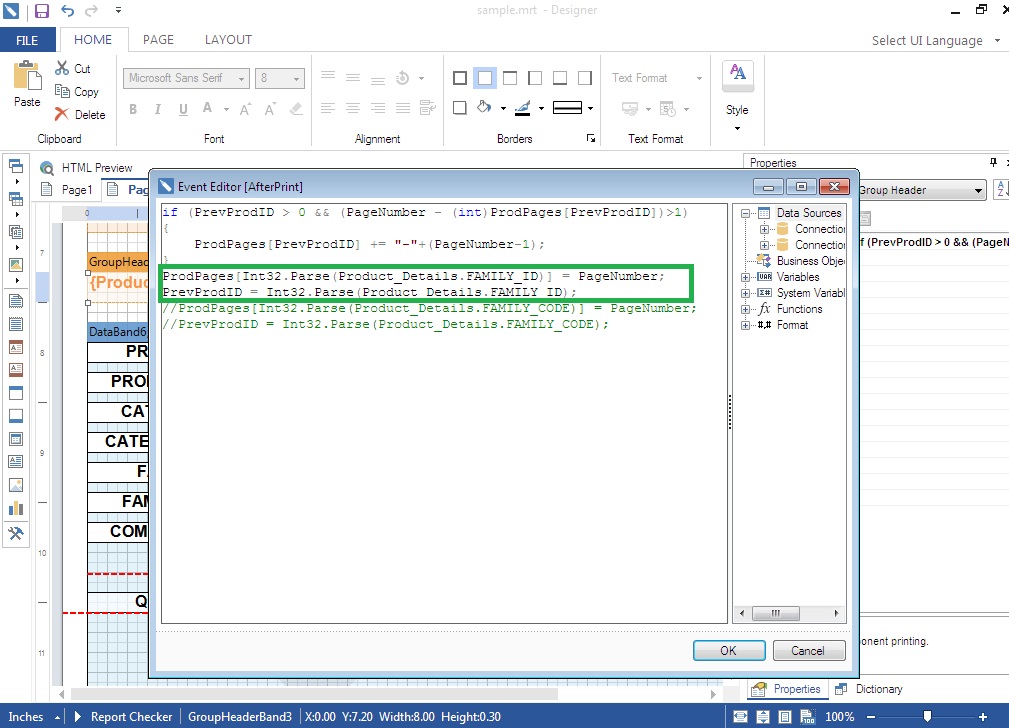Click the clear formatting eraser icon
Viewport: 1009px width, 728px height.
(296, 109)
